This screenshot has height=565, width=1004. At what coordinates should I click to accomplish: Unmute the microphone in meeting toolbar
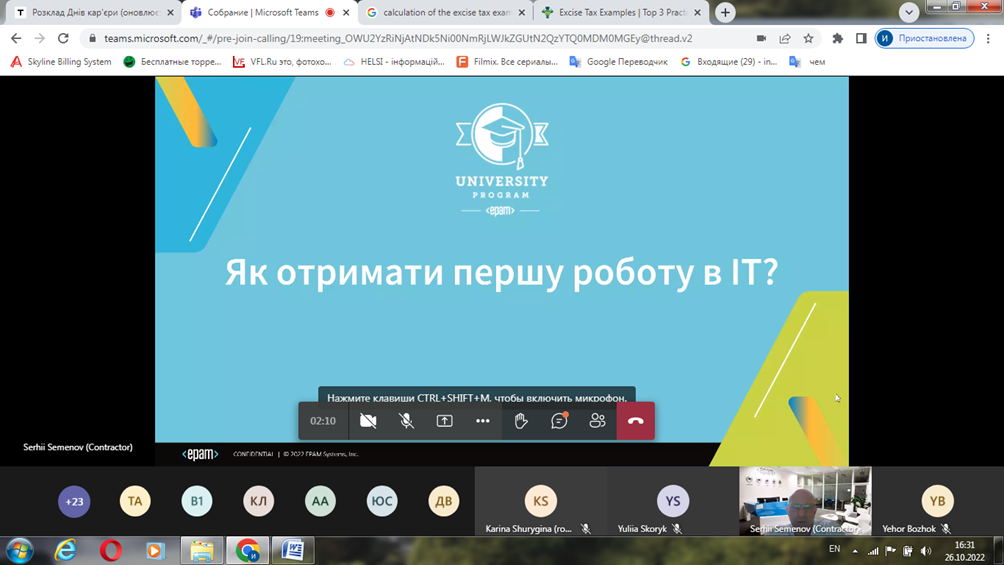[406, 421]
